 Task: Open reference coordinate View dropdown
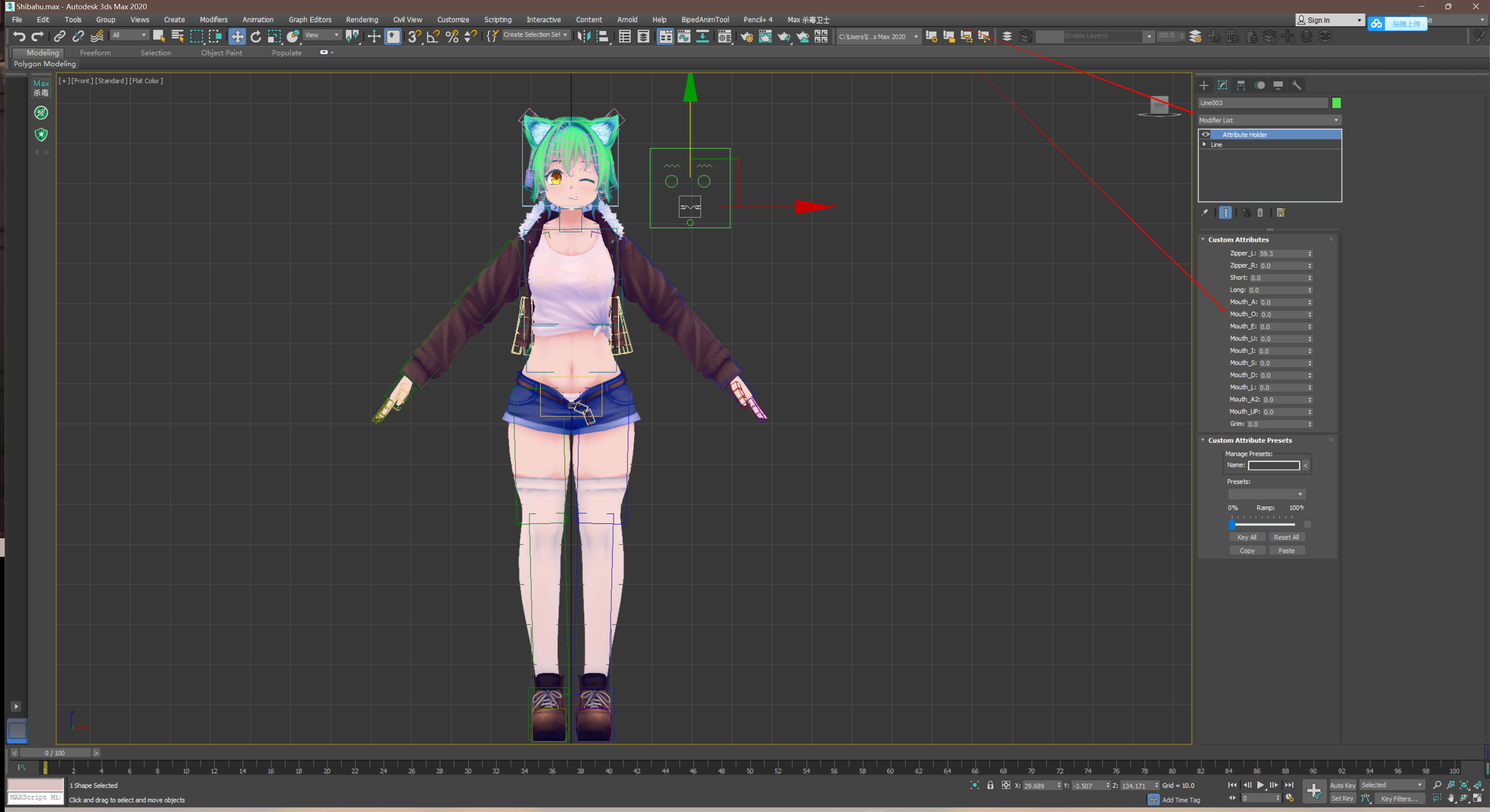point(322,35)
